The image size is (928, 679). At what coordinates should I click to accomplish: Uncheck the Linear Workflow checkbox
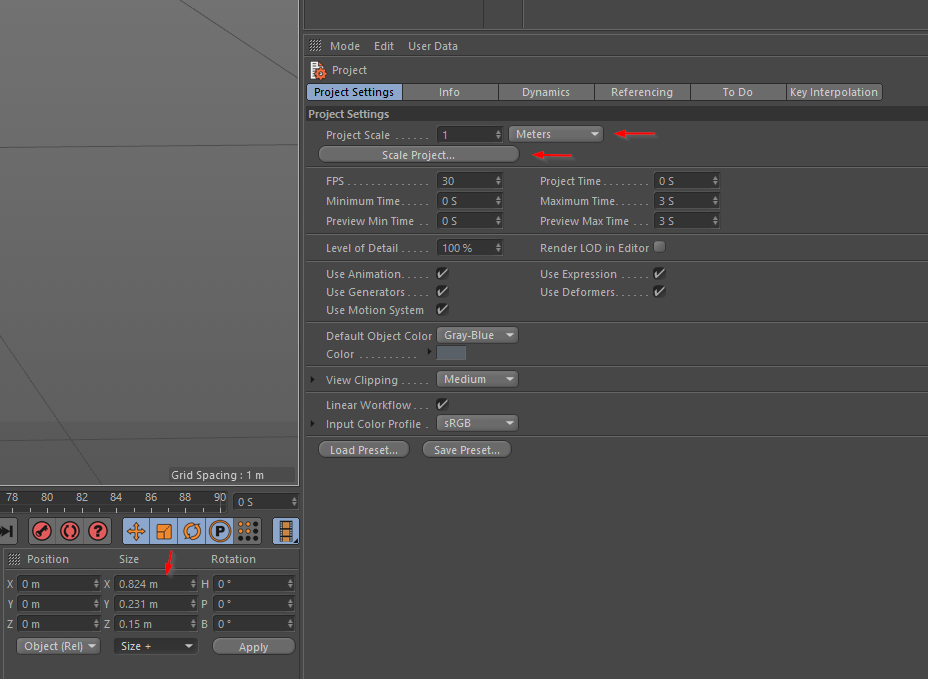point(442,405)
